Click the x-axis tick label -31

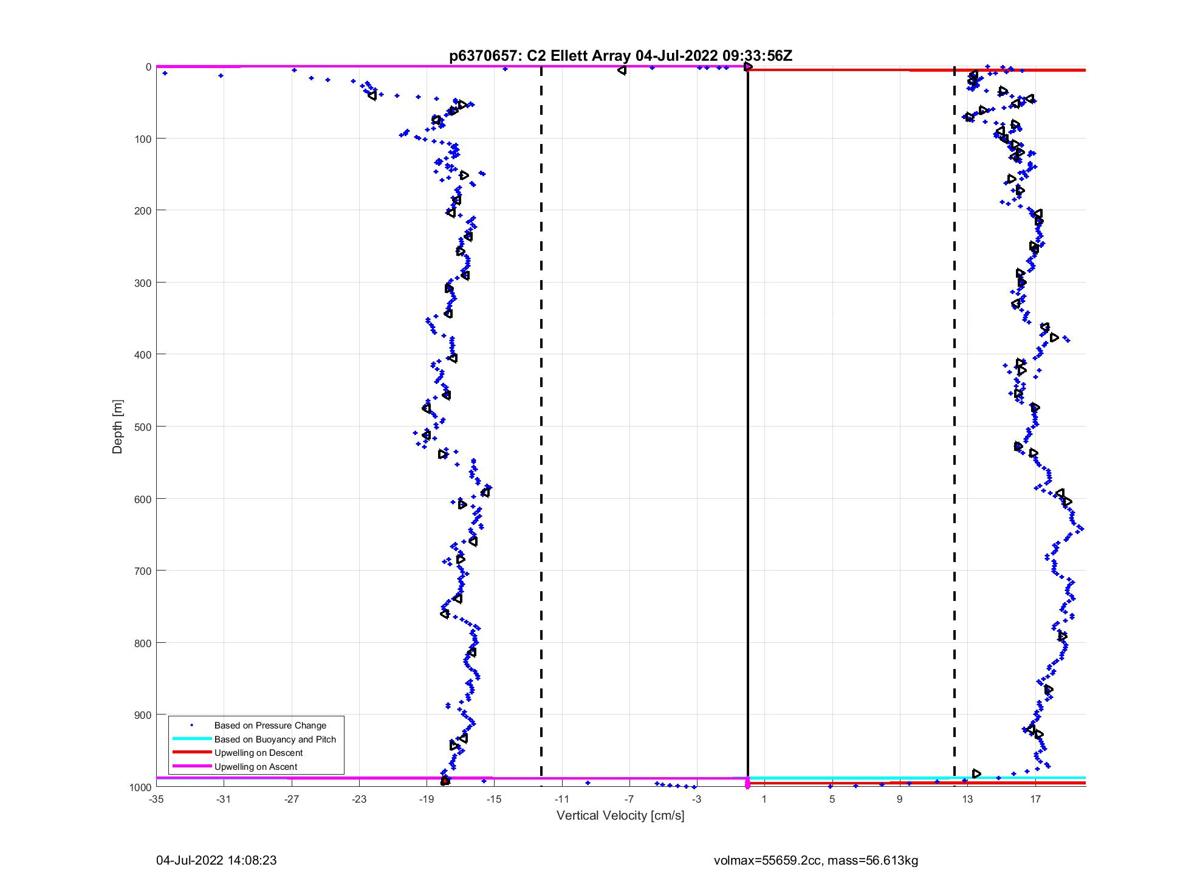tap(223, 800)
